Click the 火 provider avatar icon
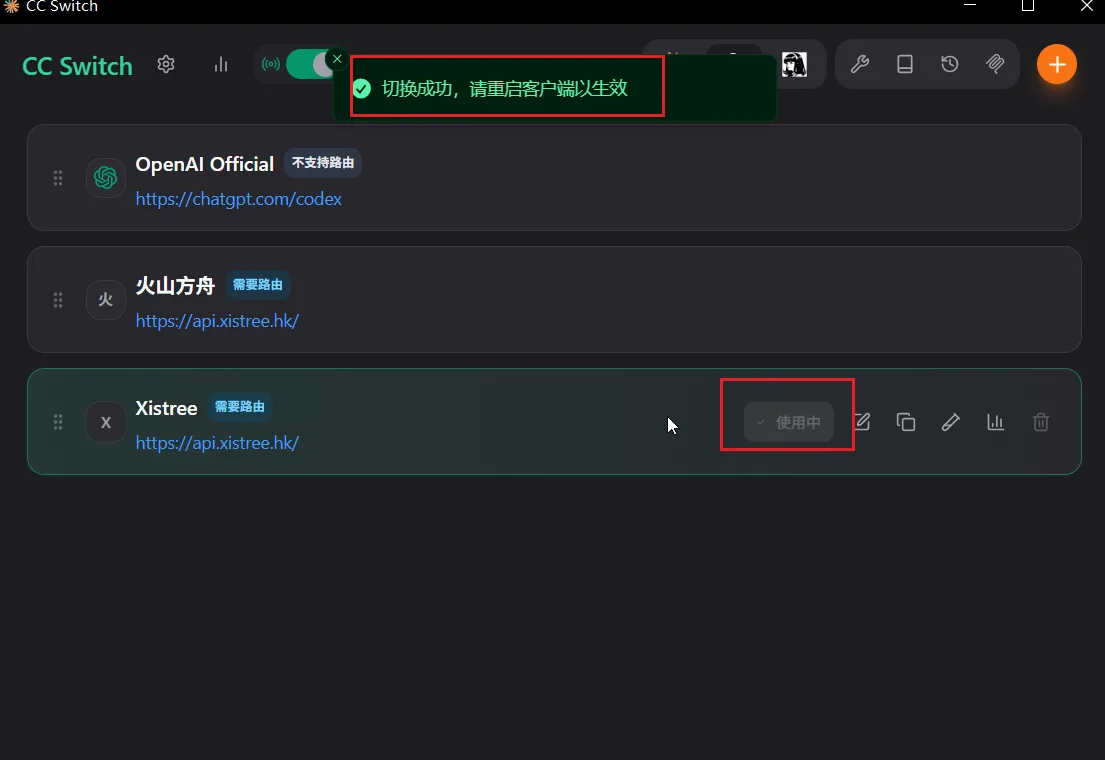 coord(106,300)
